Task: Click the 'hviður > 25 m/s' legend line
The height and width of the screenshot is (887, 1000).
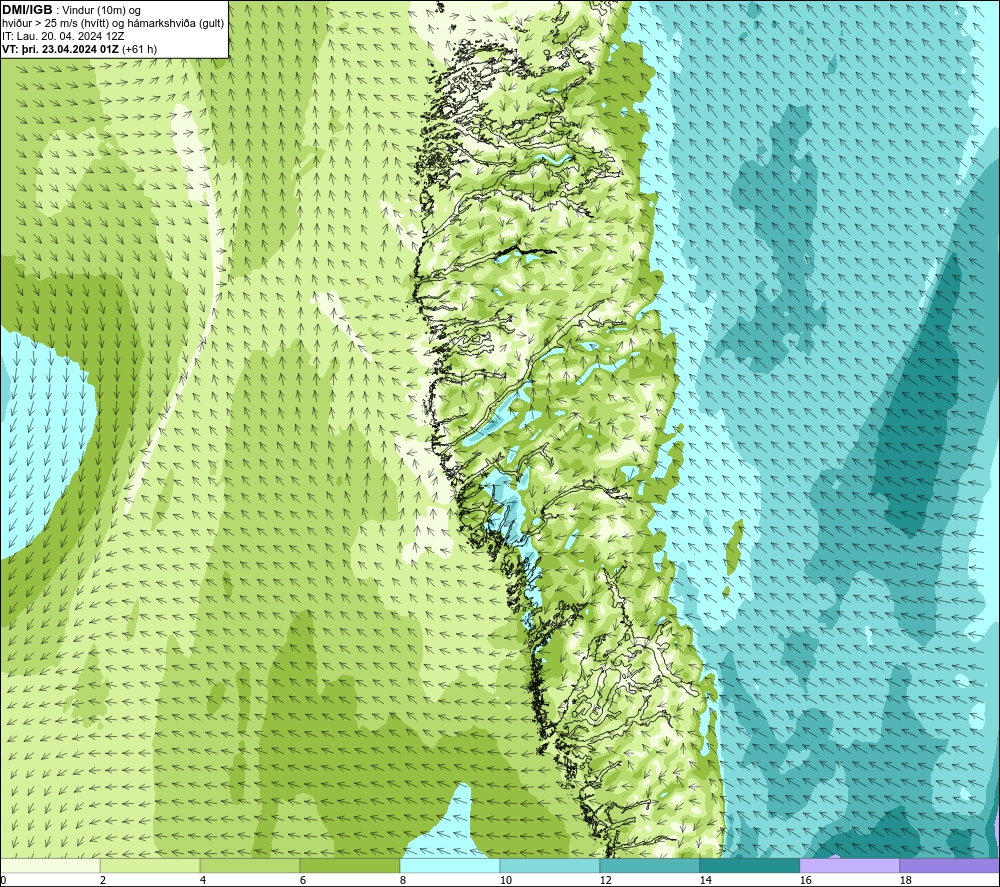Action: point(113,24)
